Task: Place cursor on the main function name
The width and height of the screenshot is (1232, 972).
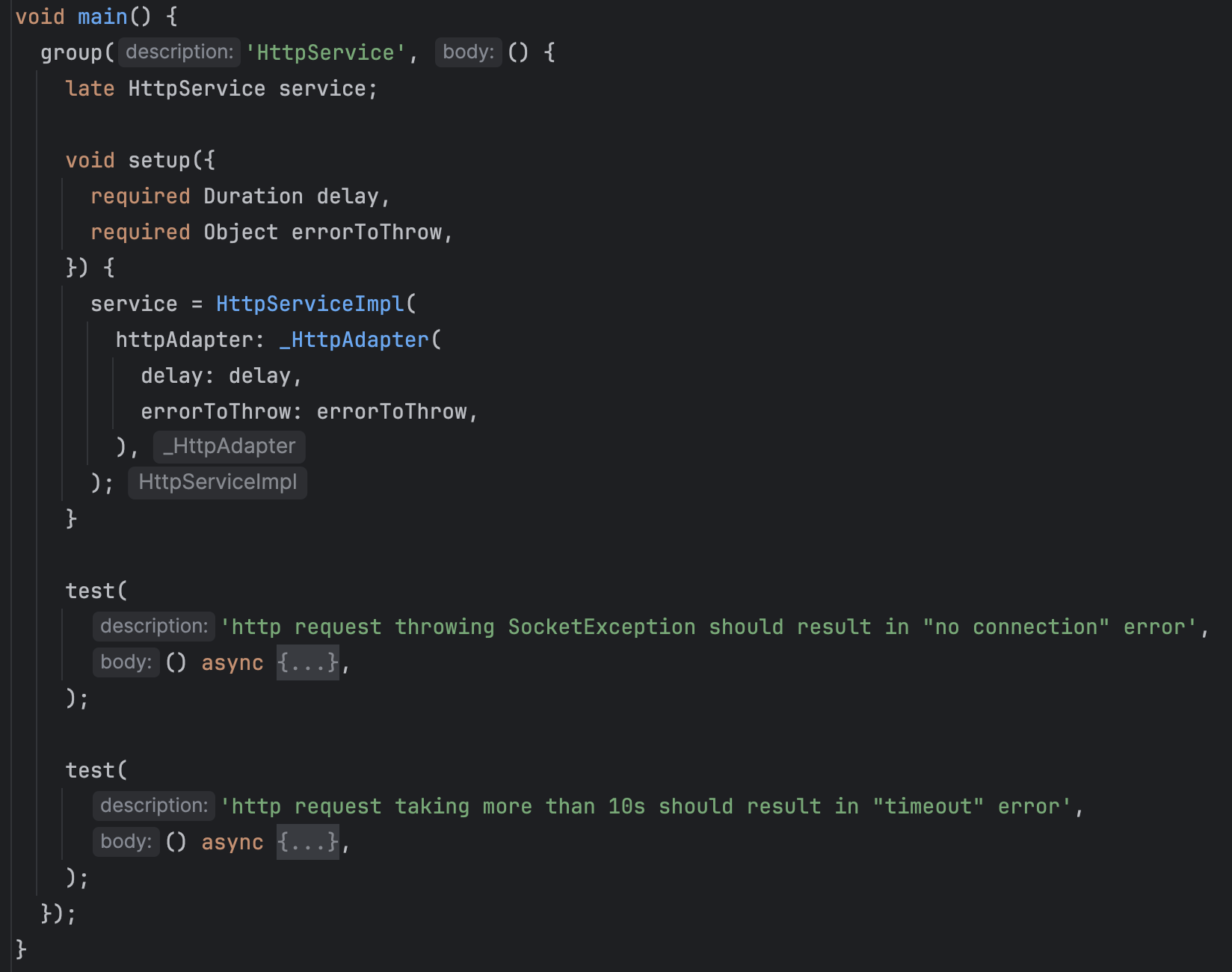Action: [x=101, y=16]
